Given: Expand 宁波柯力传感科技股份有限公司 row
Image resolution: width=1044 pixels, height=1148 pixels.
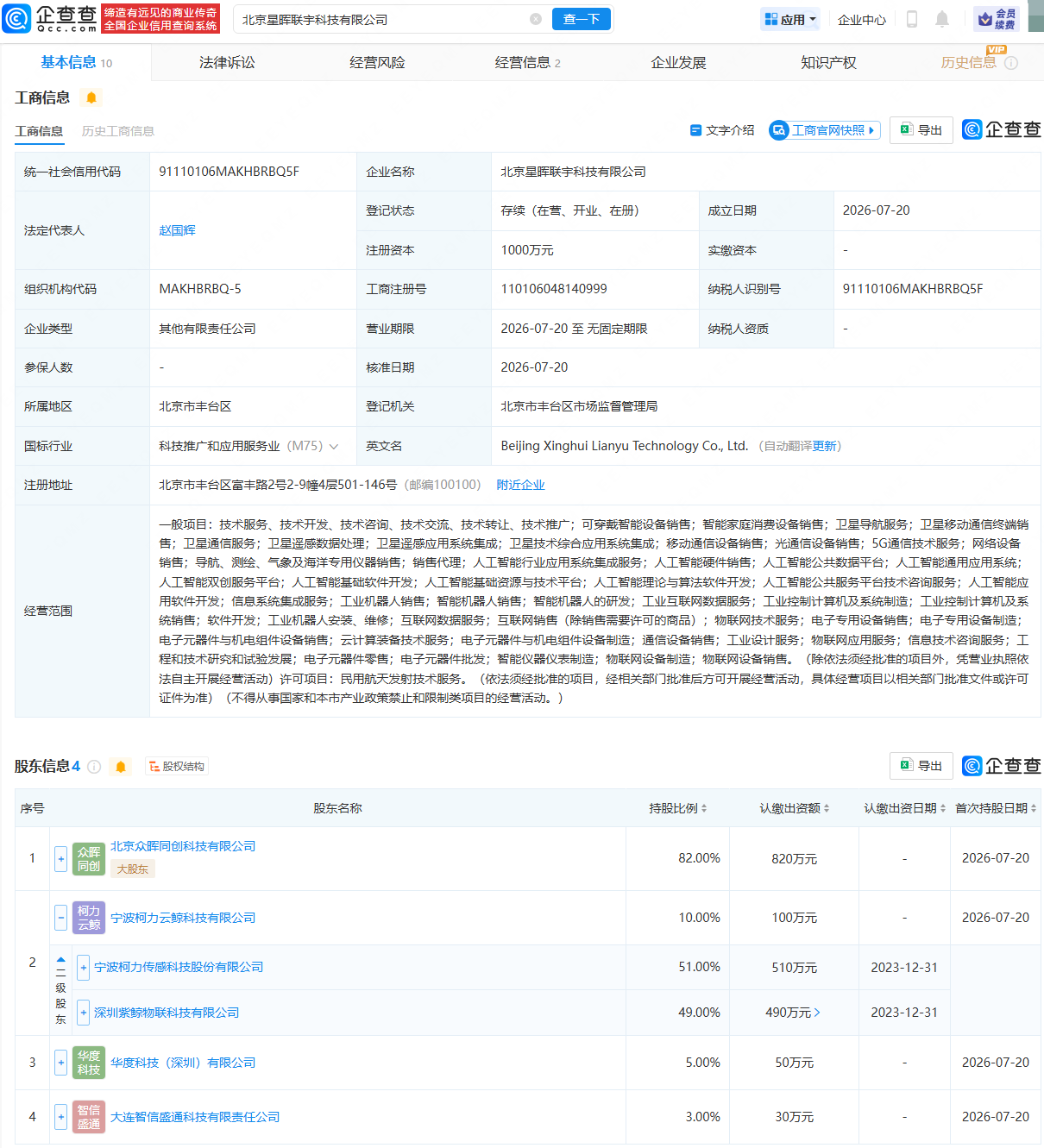Looking at the screenshot, I should [84, 968].
